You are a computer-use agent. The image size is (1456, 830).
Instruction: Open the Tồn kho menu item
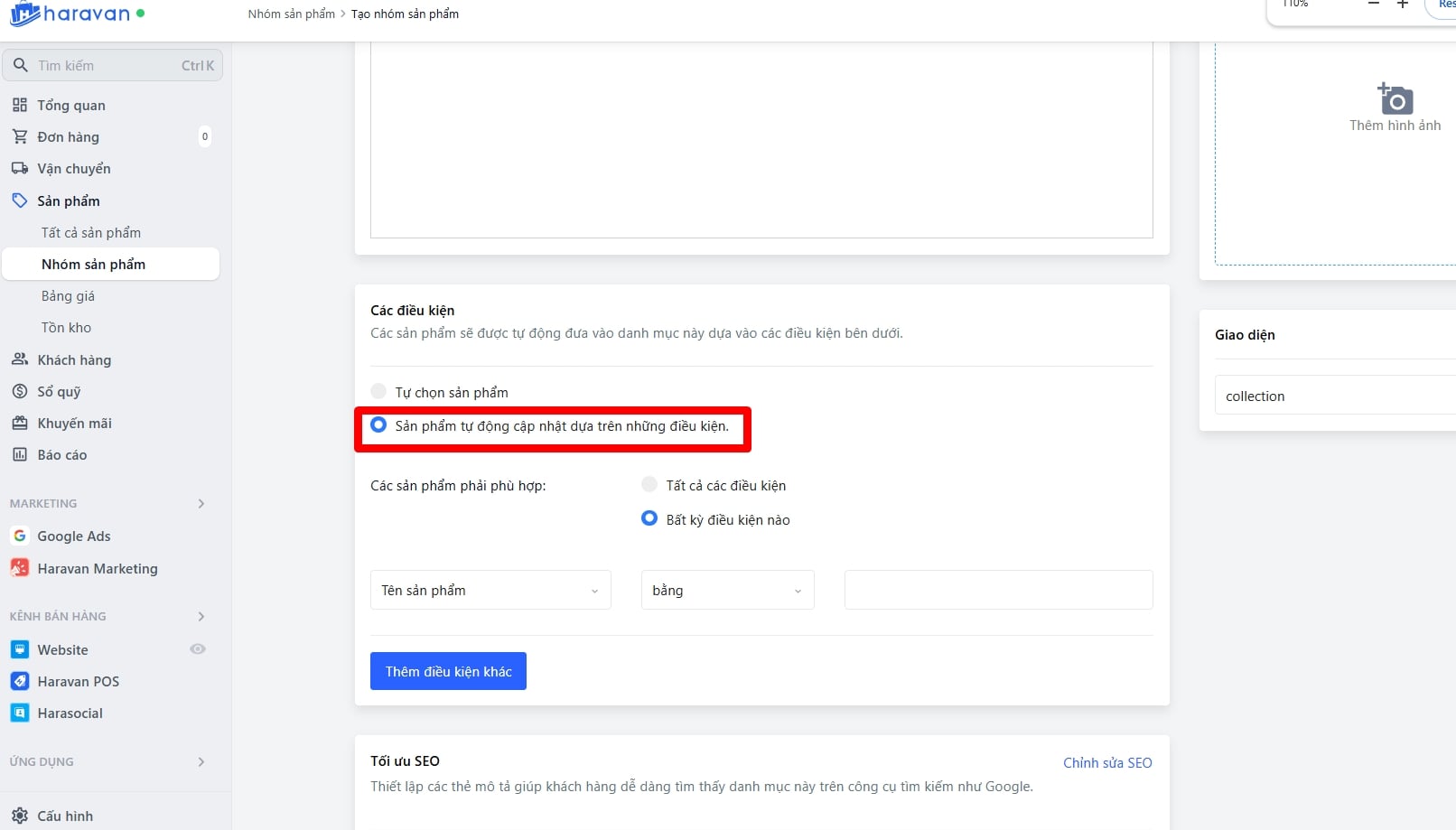(x=66, y=327)
